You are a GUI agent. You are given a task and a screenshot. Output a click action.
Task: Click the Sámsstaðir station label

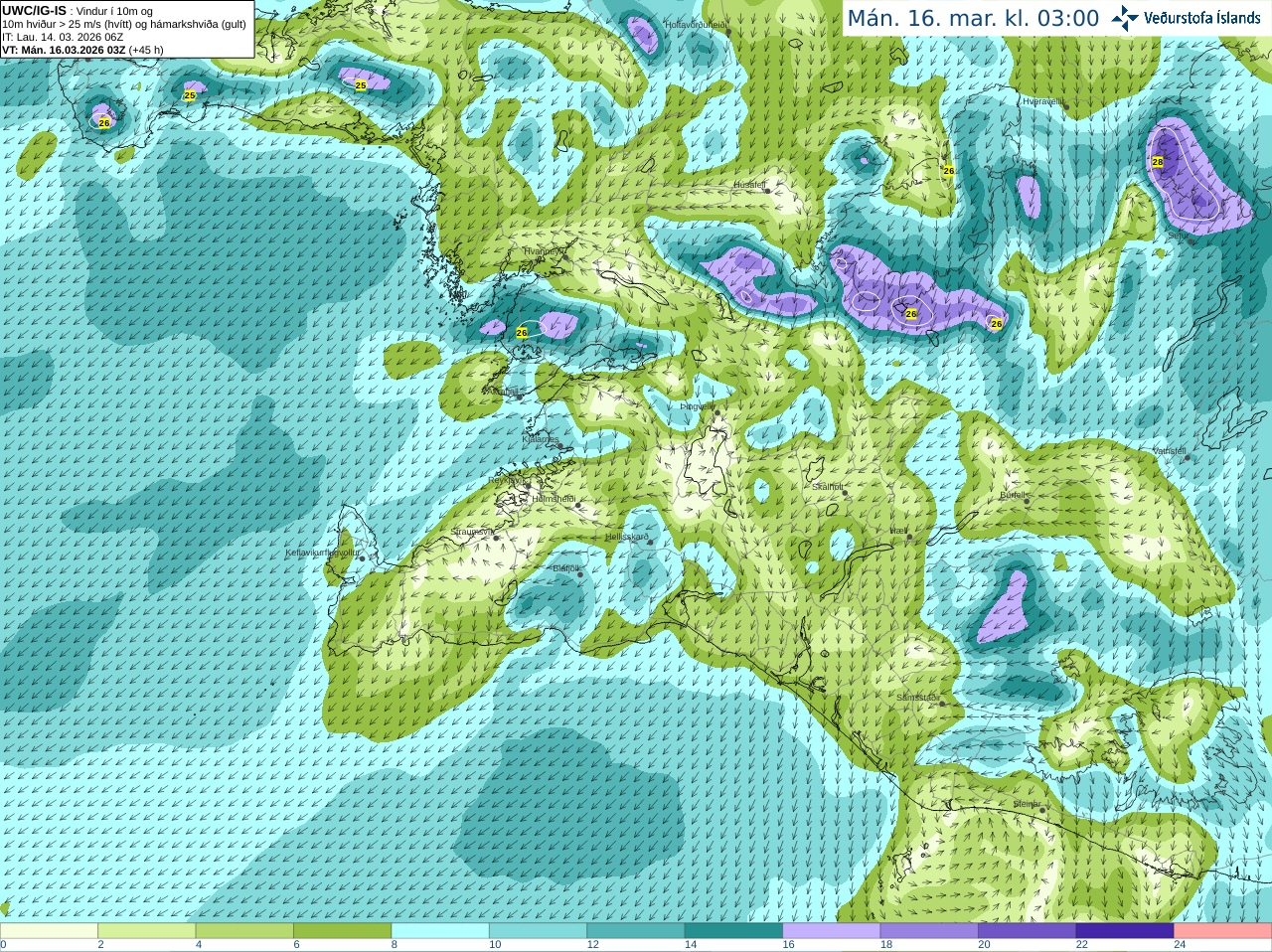[916, 698]
